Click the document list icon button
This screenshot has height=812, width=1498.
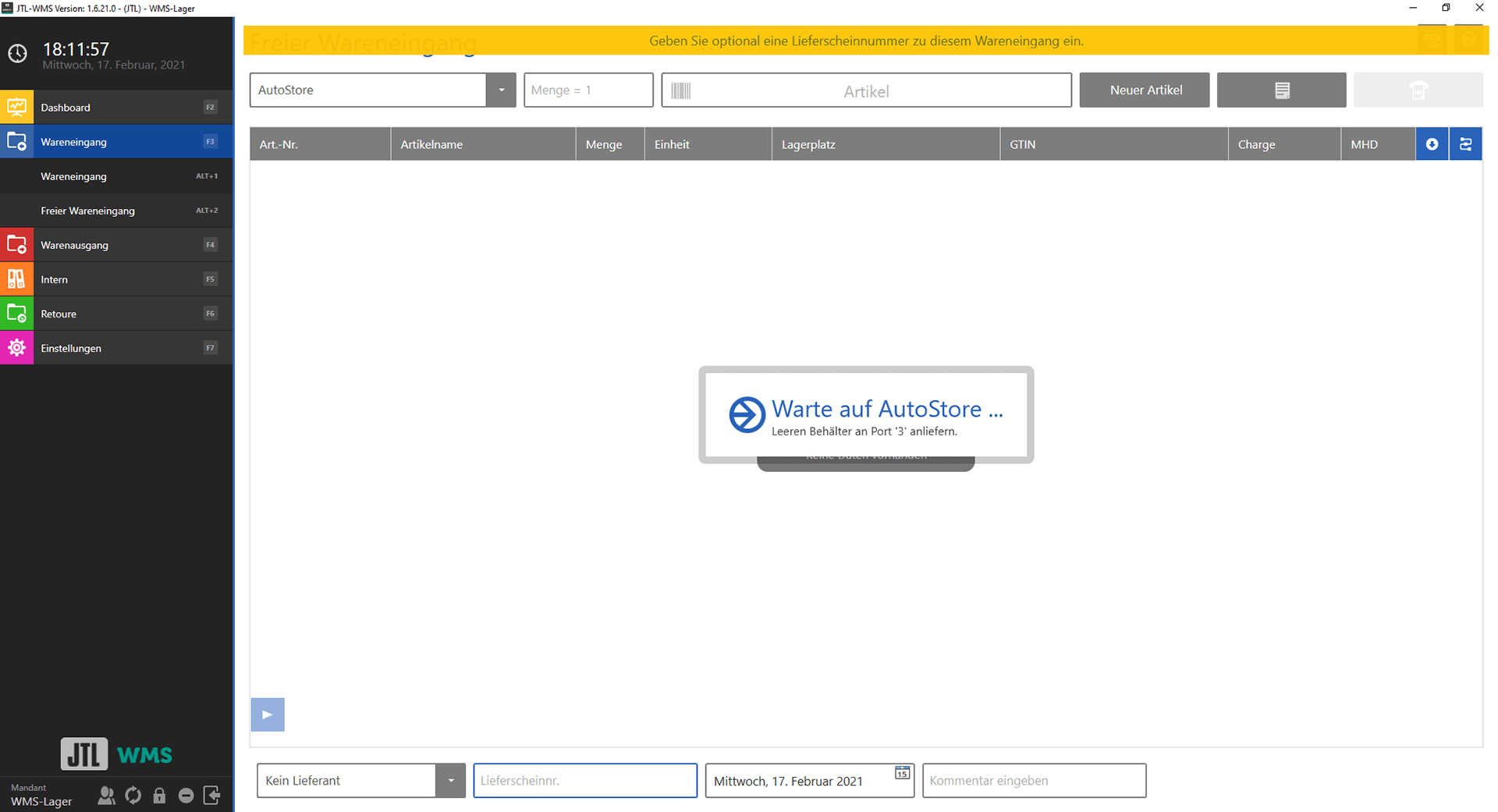point(1281,90)
